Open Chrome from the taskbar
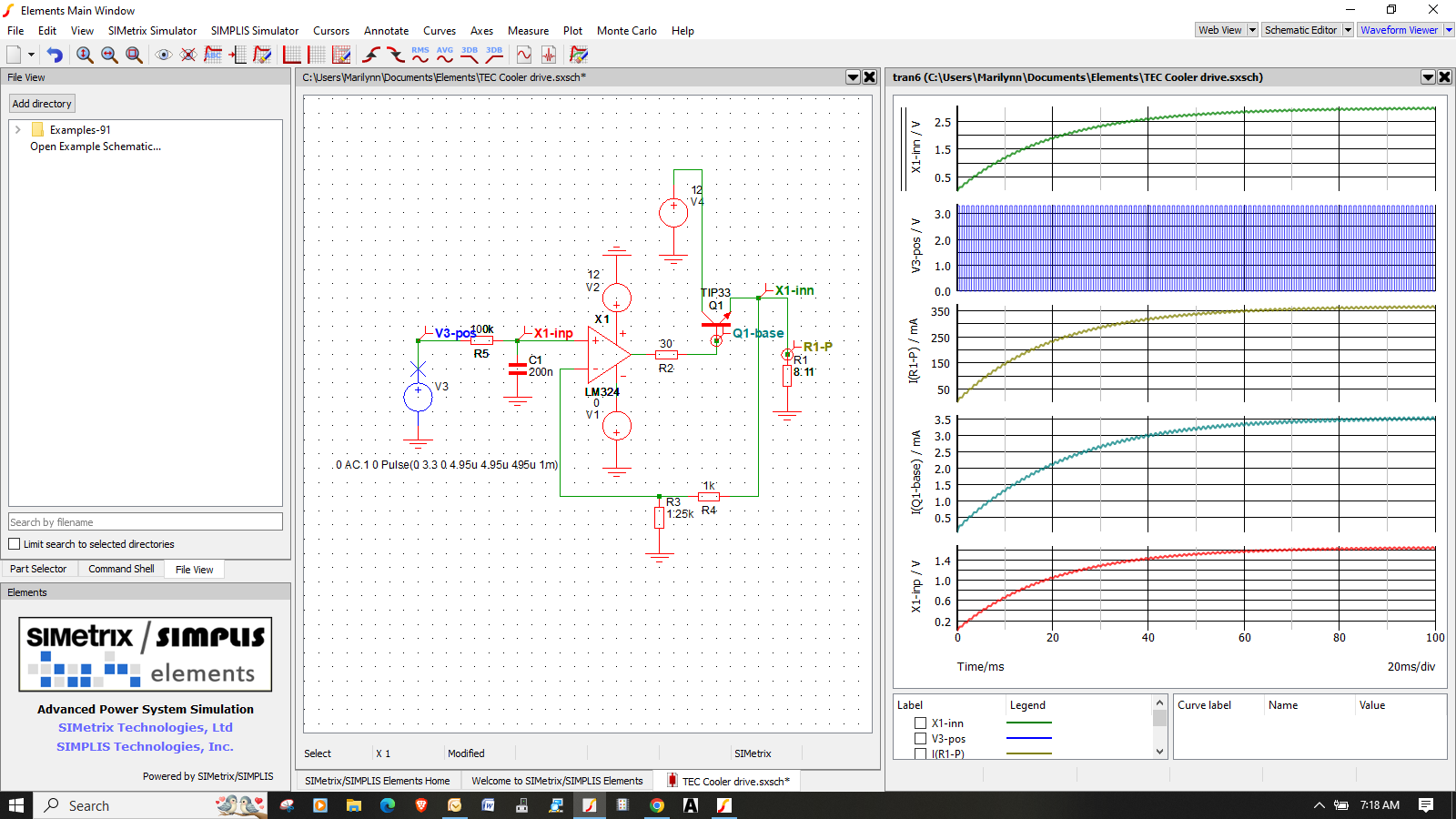This screenshot has height=819, width=1456. [x=657, y=805]
